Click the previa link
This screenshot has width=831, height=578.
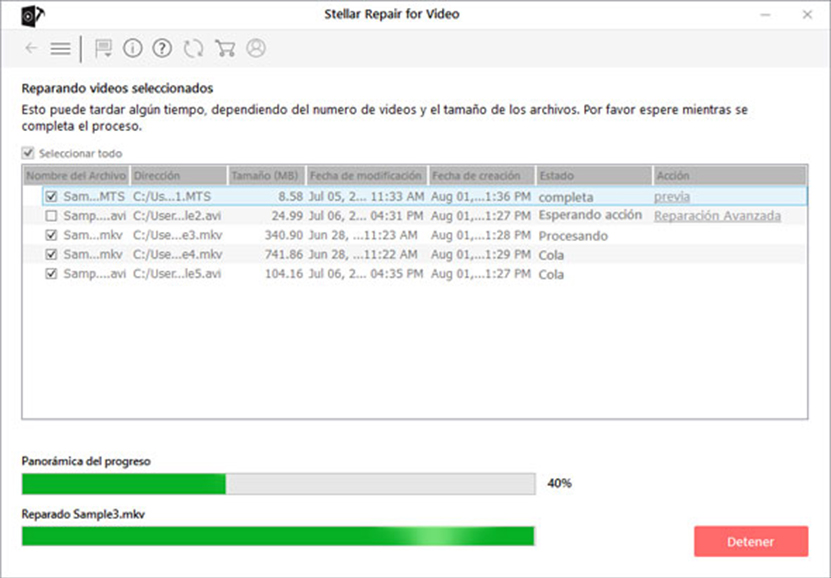coord(672,197)
